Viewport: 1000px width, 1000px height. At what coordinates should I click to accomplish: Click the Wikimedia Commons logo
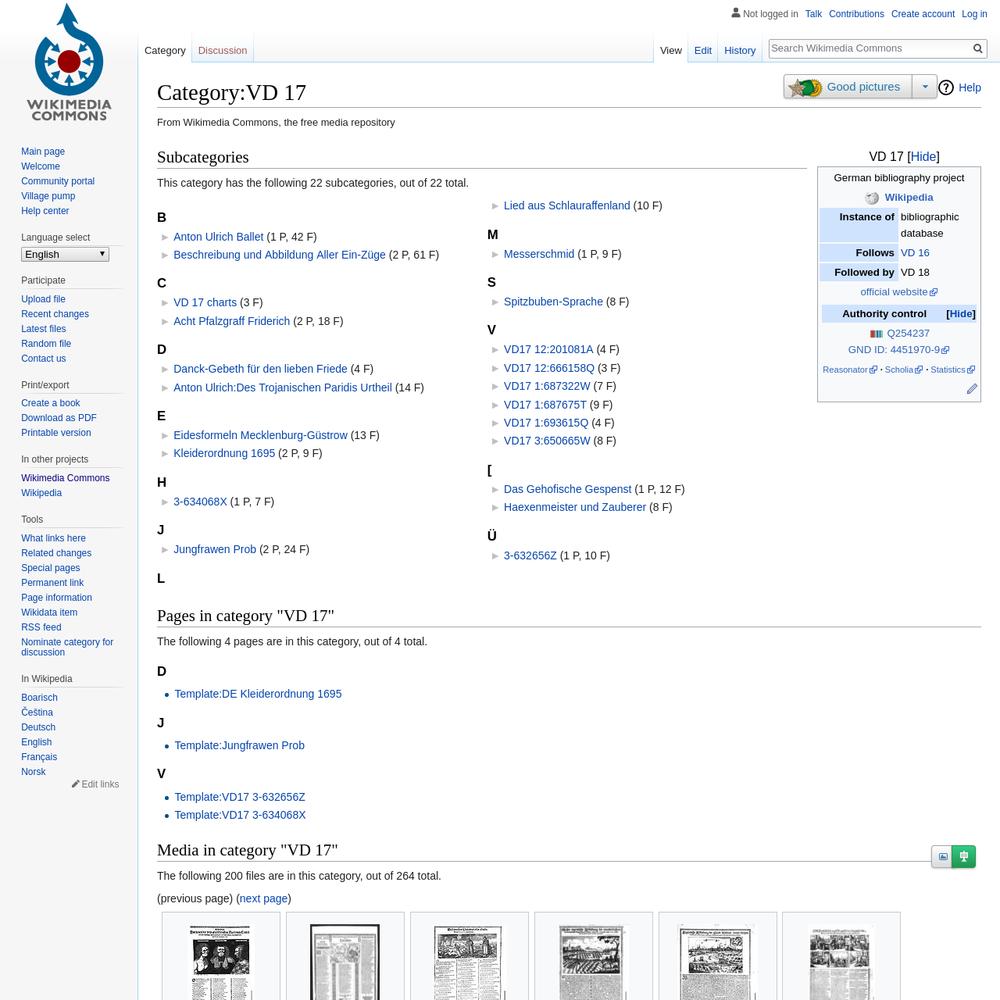click(69, 62)
